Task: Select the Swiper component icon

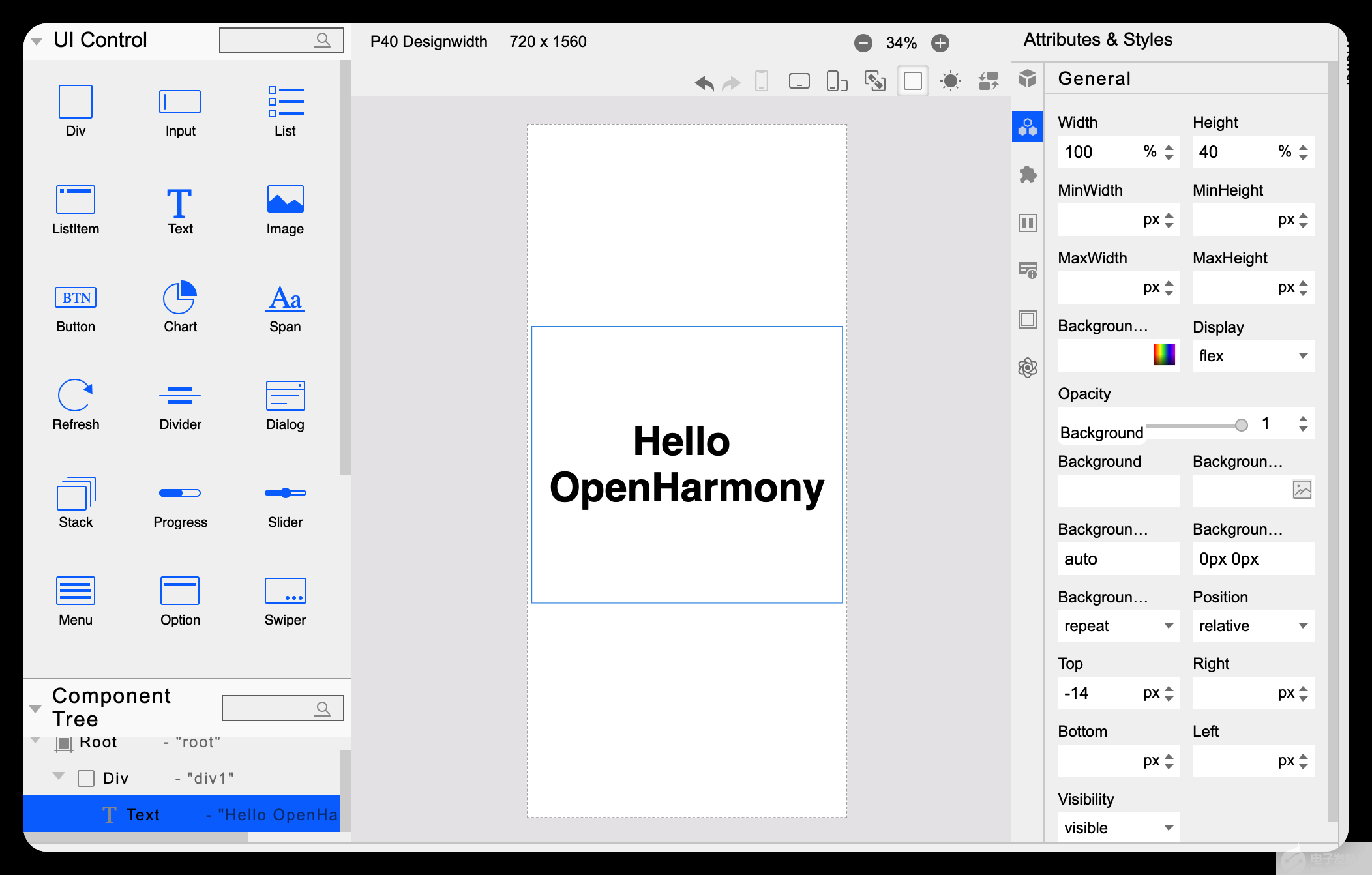Action: [285, 591]
